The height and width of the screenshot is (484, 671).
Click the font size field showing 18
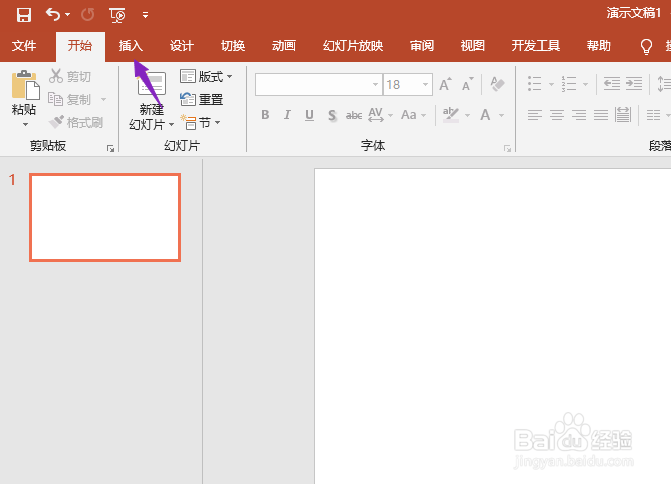click(401, 84)
